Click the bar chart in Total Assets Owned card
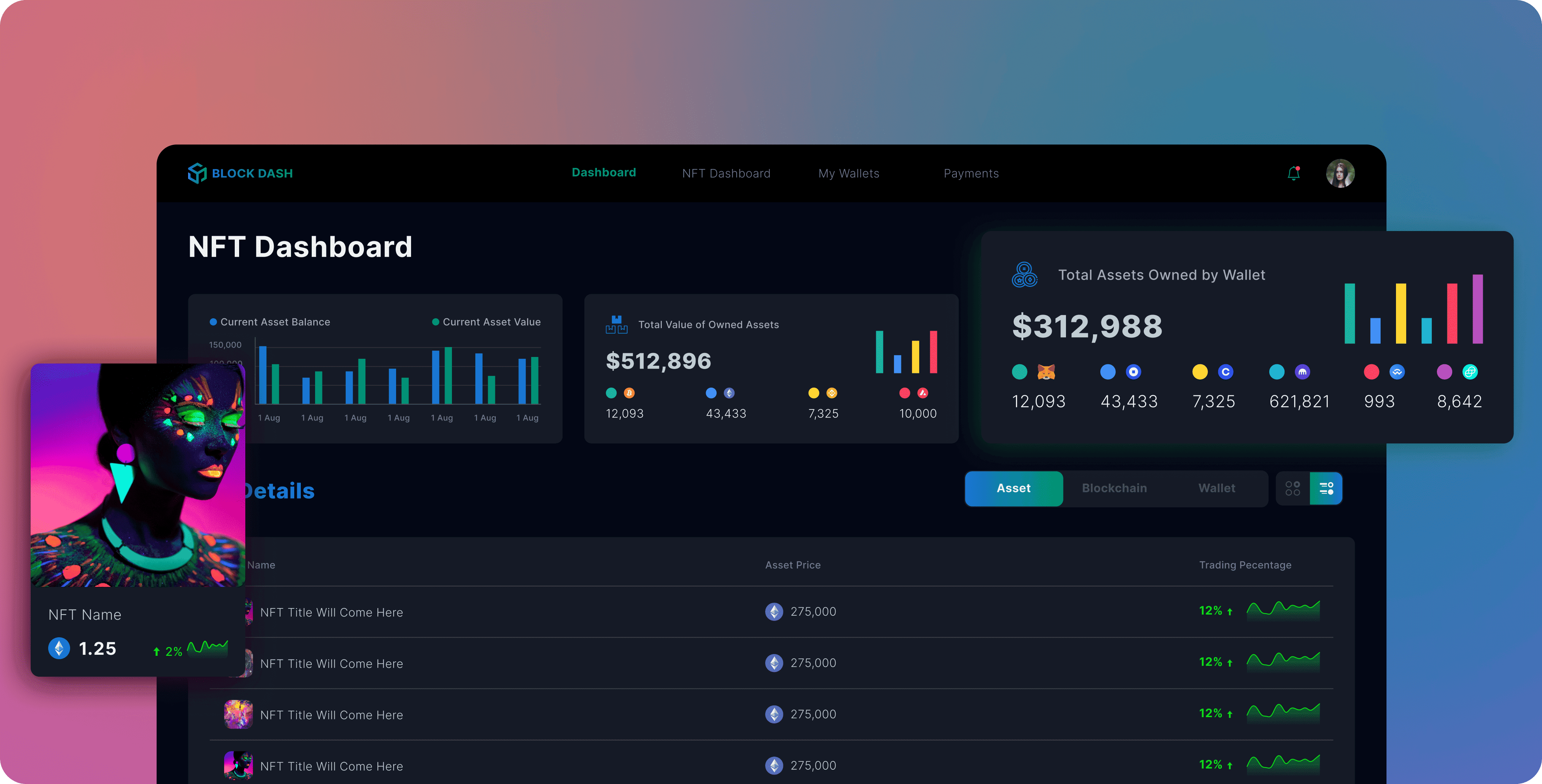The width and height of the screenshot is (1542, 784). 1413,309
